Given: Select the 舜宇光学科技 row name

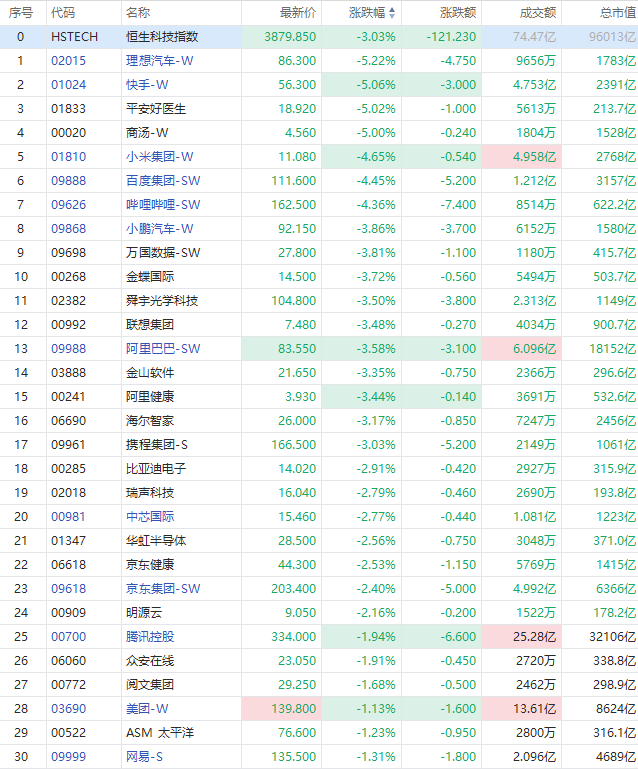Looking at the screenshot, I should tap(162, 301).
